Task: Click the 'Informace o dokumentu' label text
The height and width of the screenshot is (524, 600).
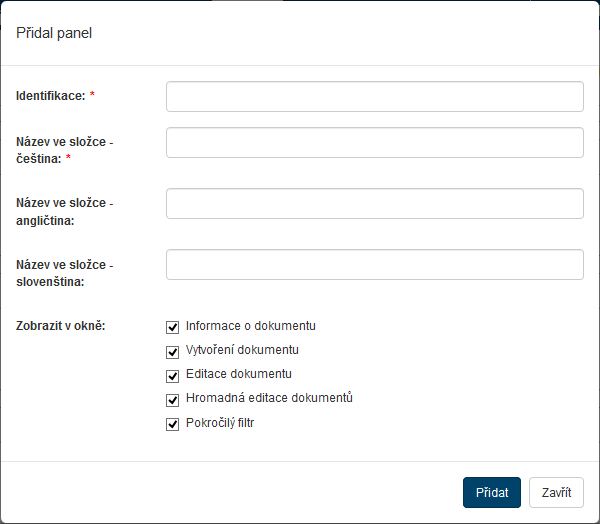Action: (251, 326)
